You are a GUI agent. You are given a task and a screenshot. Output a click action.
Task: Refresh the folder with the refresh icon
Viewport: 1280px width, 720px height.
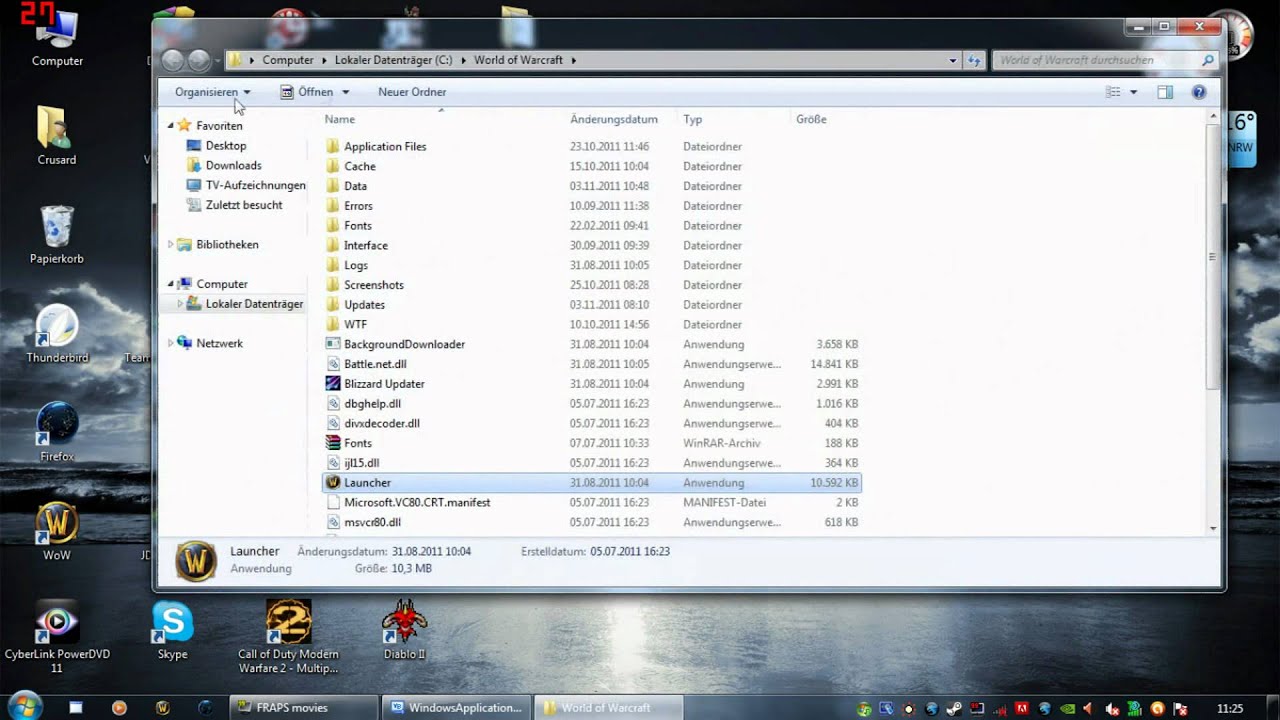pos(974,60)
